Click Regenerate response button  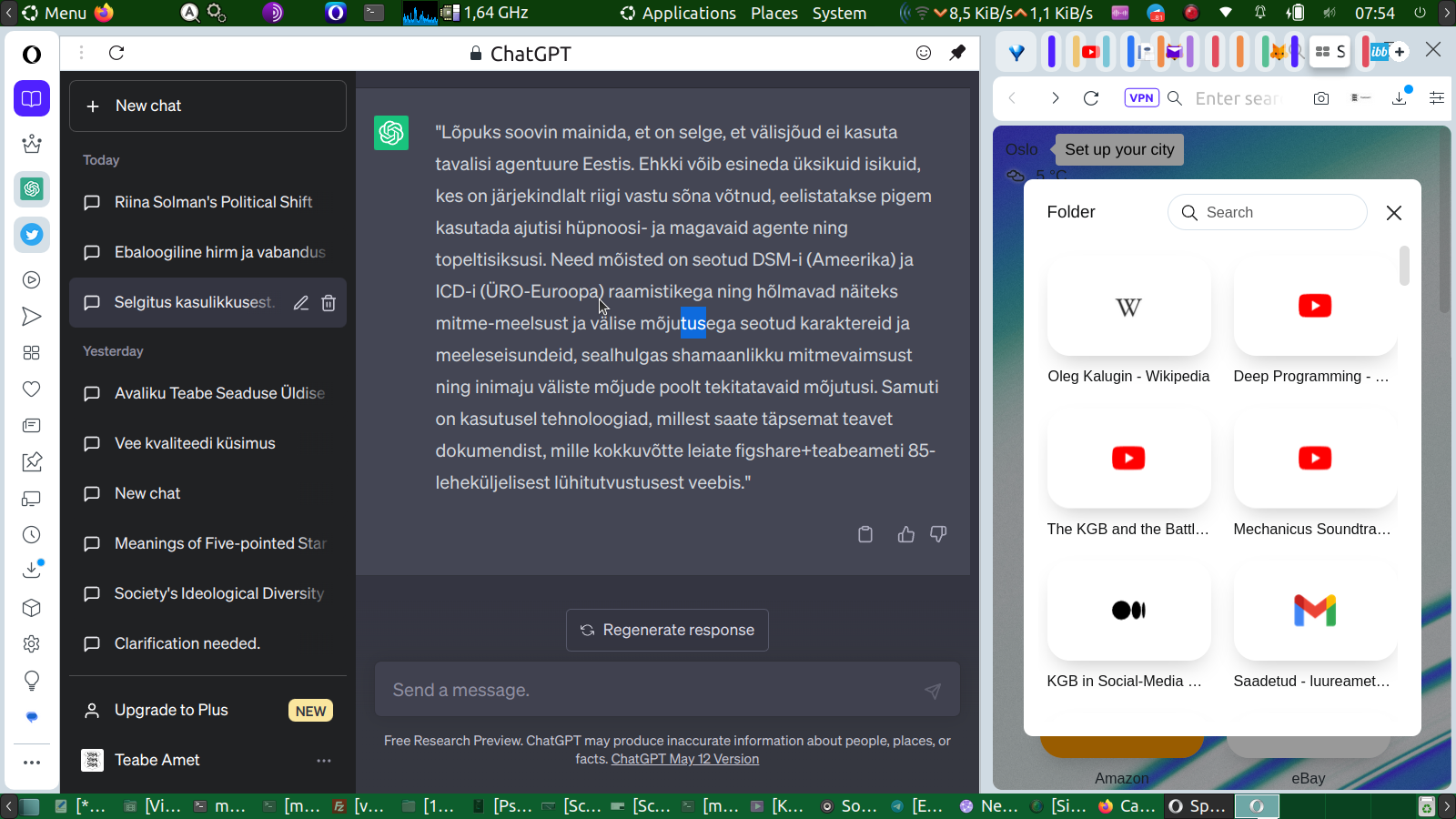tap(667, 630)
